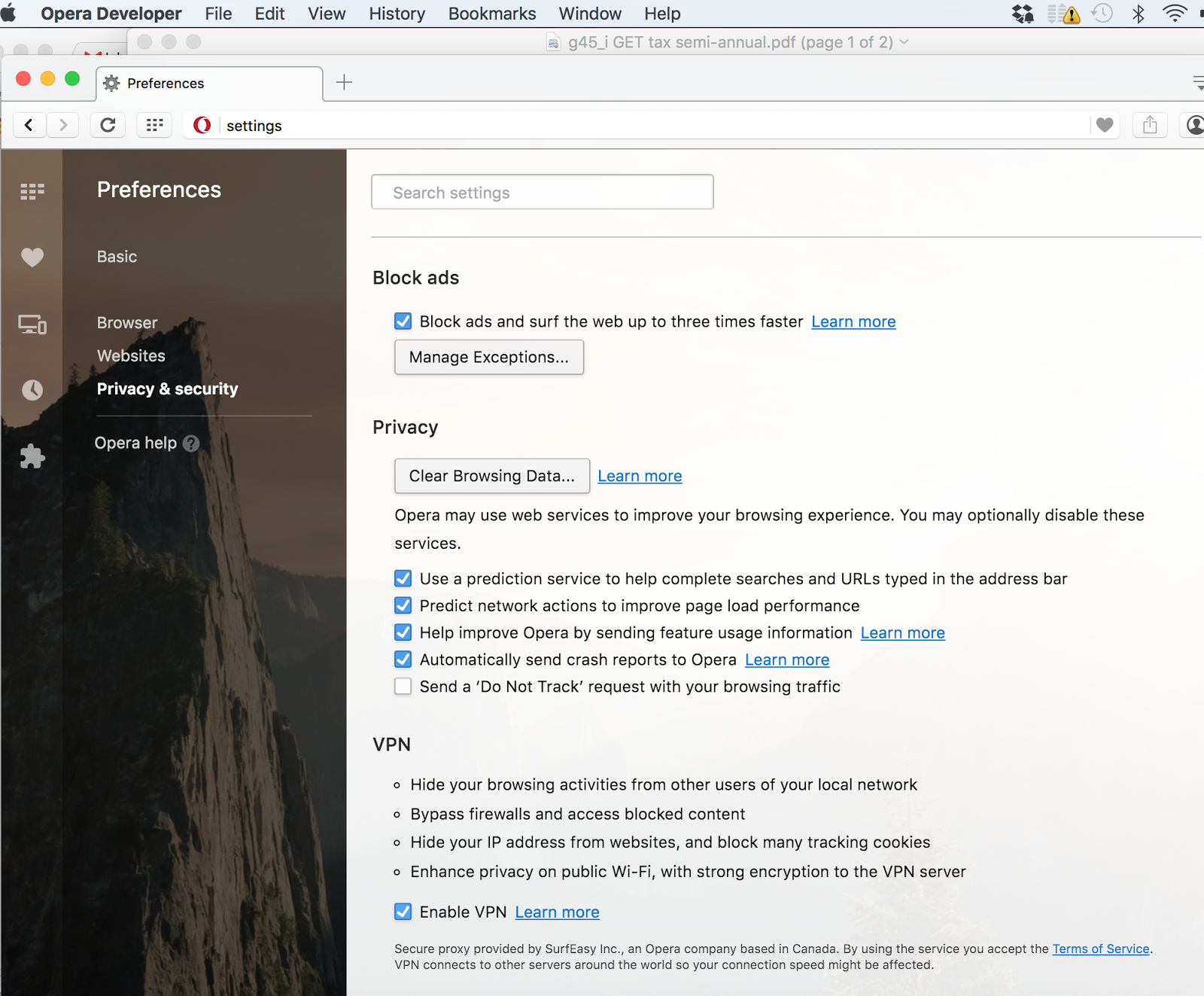Toggle automatically send crash reports checkbox
Viewport: 1204px width, 996px height.
point(403,659)
